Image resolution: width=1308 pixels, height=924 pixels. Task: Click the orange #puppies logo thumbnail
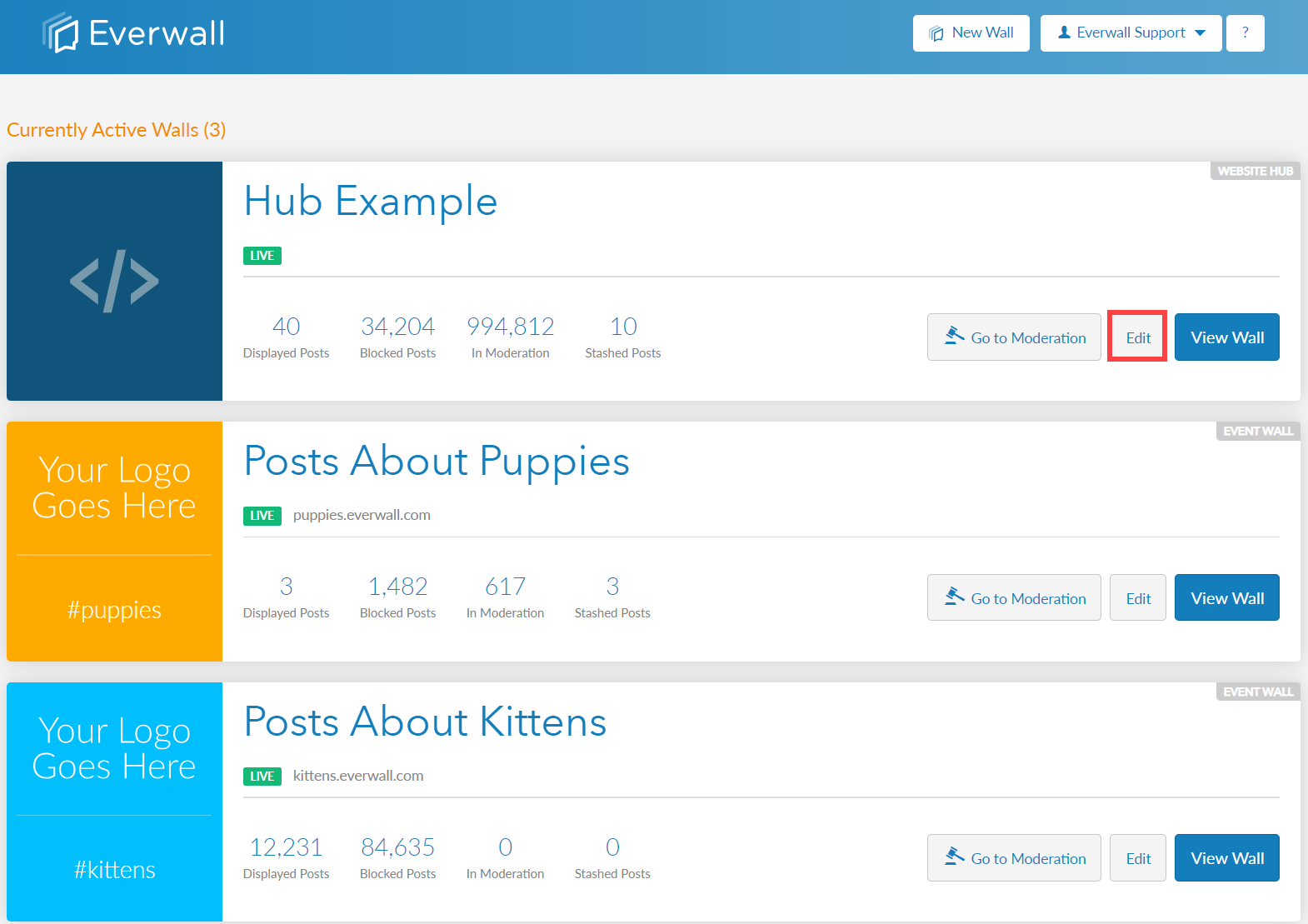115,542
